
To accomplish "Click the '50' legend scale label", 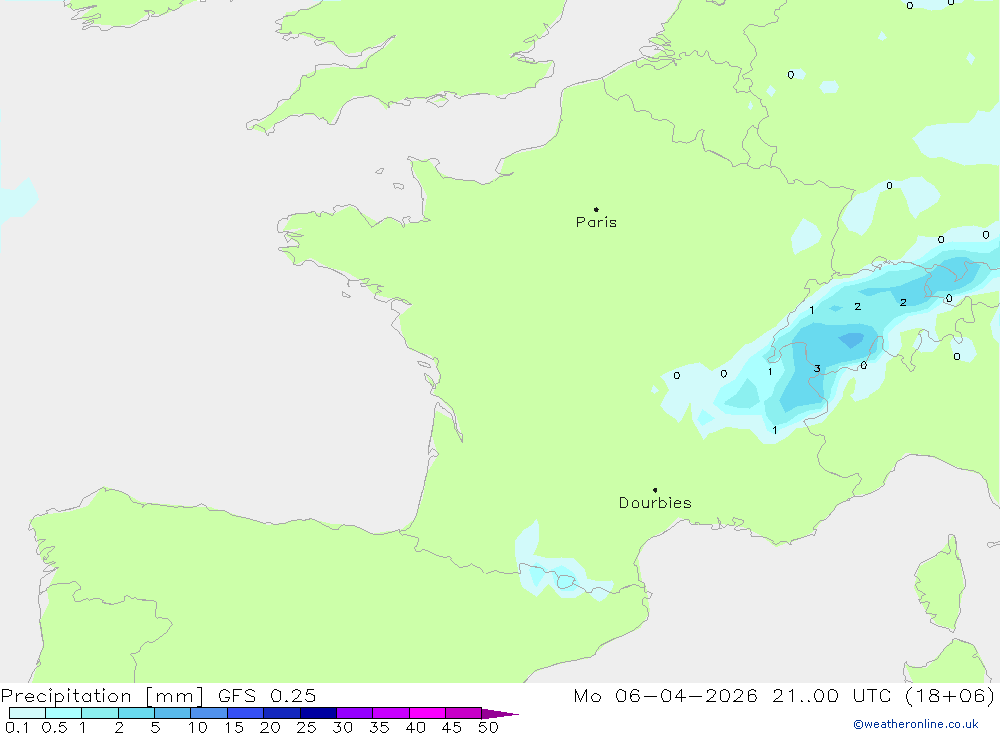I will (x=488, y=727).
